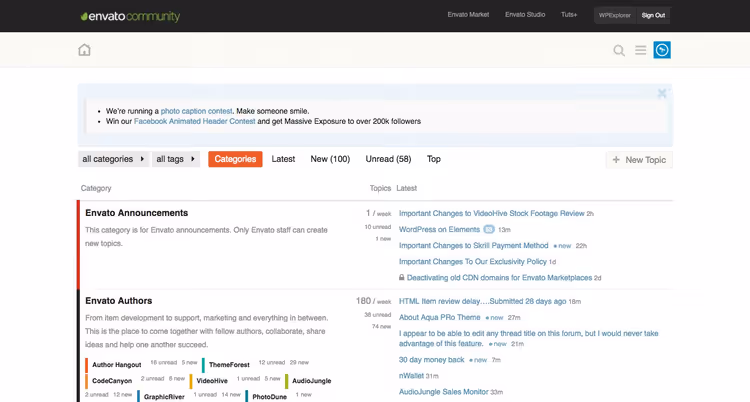The image size is (750, 402).
Task: Open the Unread (58) tab
Action: pos(388,159)
